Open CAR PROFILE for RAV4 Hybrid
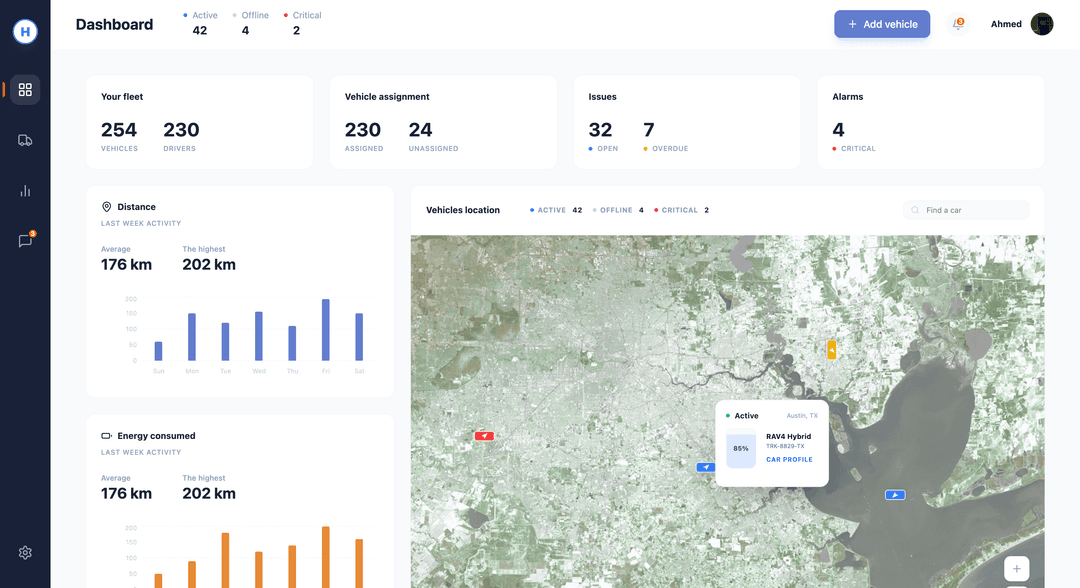Image resolution: width=1080 pixels, height=588 pixels. tap(789, 459)
